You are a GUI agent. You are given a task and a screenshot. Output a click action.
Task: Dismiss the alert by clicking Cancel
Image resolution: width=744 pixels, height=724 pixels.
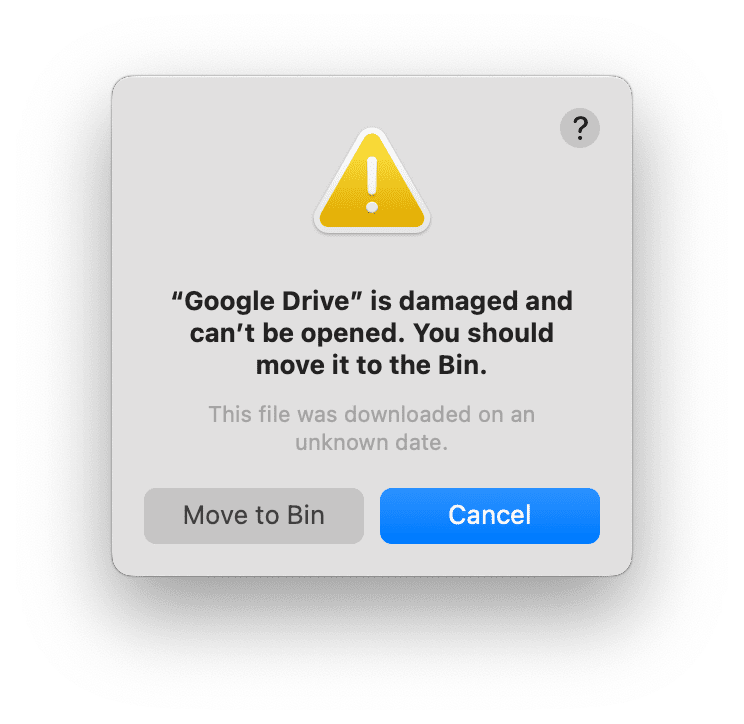point(490,516)
